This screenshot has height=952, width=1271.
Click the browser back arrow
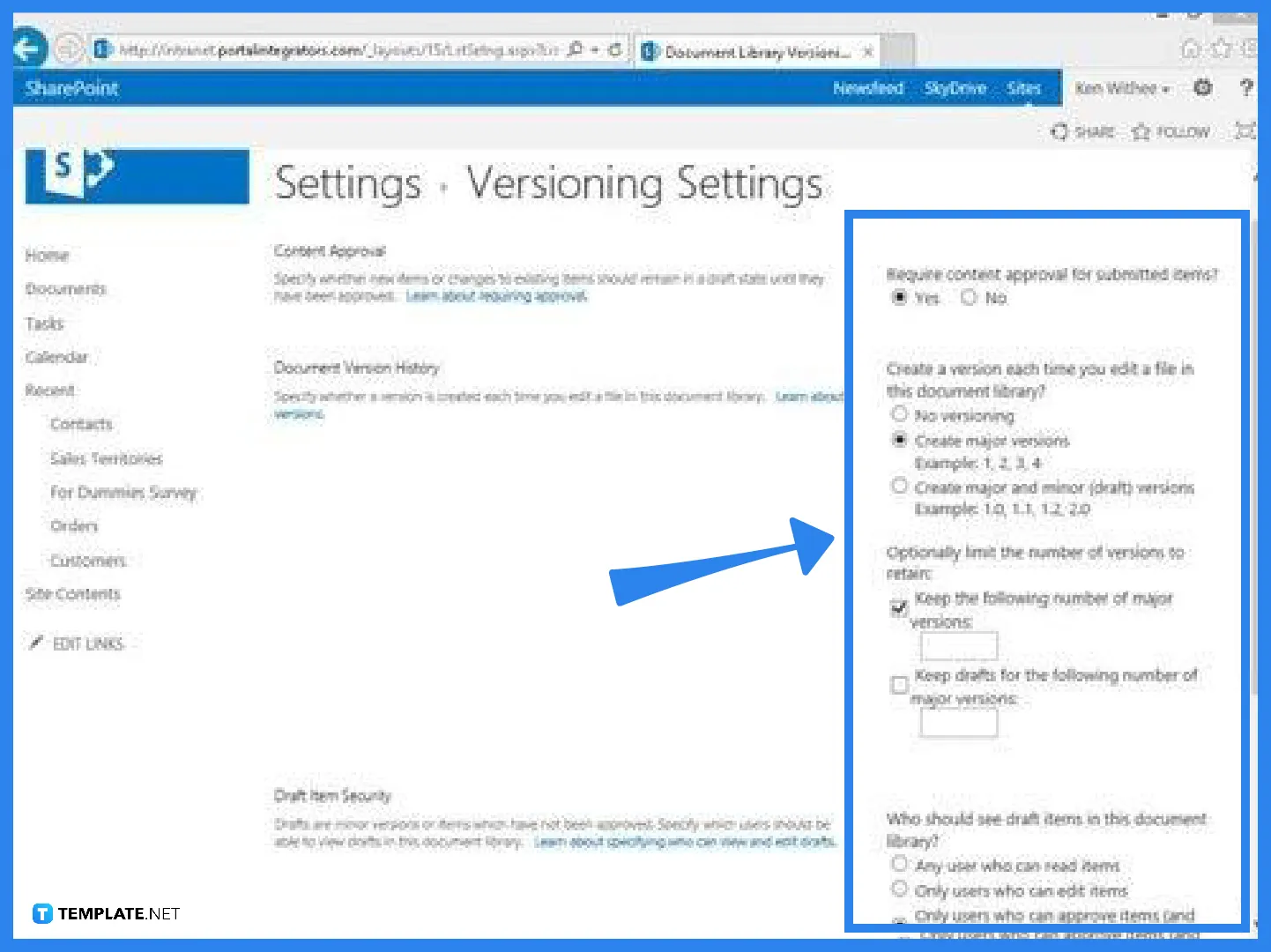[28, 48]
